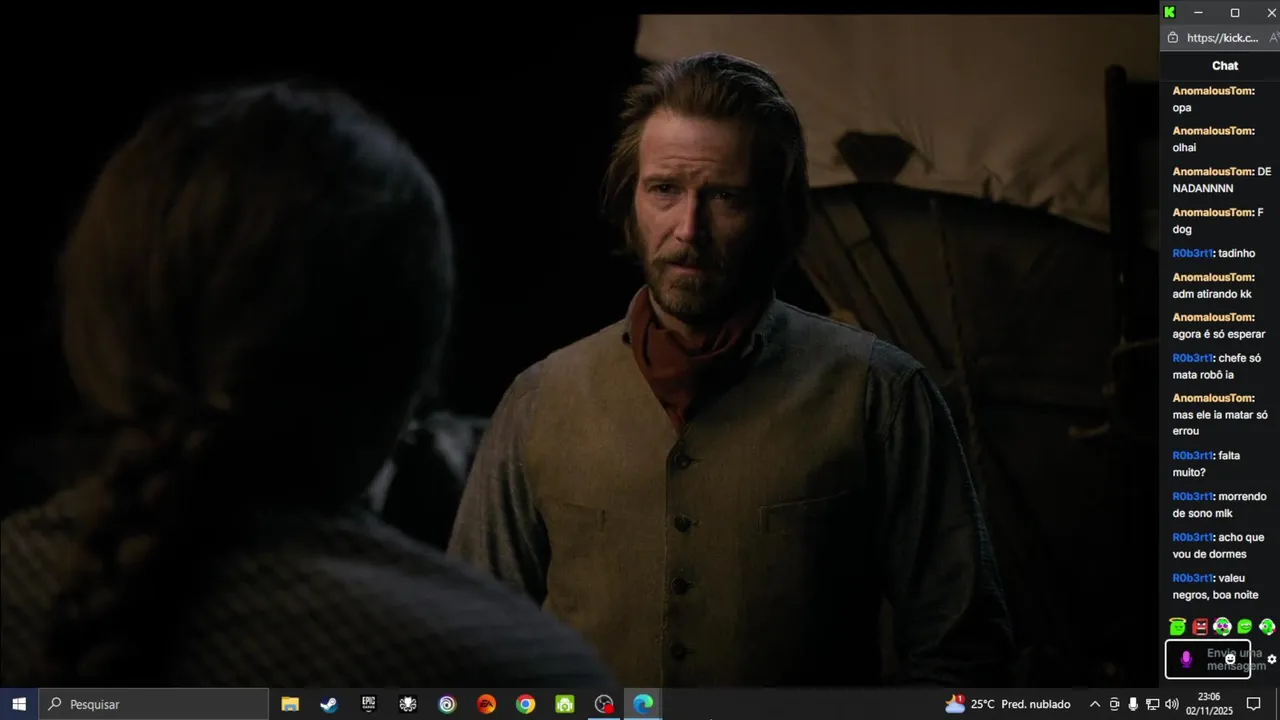Viewport: 1280px width, 720px height.
Task: Select the kick.com address bar URL
Action: pyautogui.click(x=1222, y=38)
